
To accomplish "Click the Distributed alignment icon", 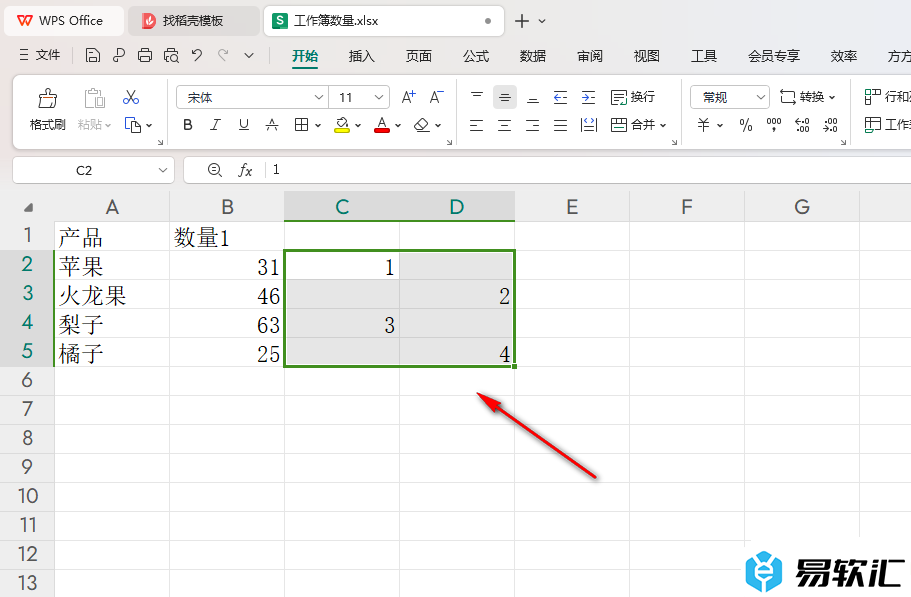I will pyautogui.click(x=589, y=125).
